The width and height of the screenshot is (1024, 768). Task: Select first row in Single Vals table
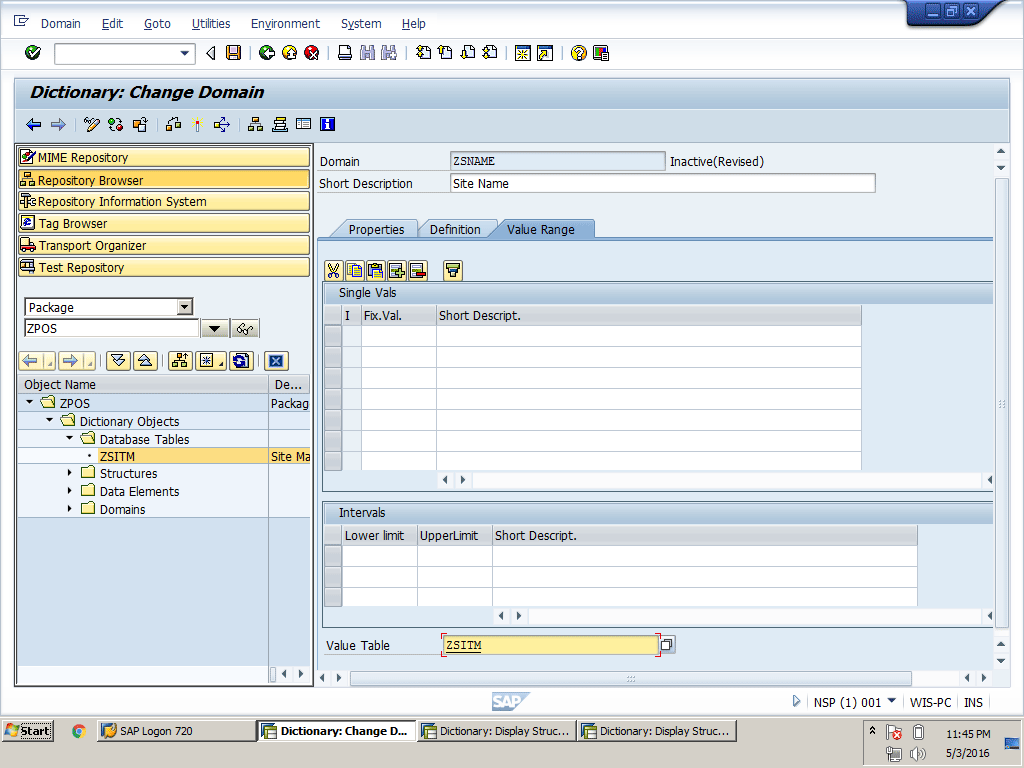(x=333, y=336)
